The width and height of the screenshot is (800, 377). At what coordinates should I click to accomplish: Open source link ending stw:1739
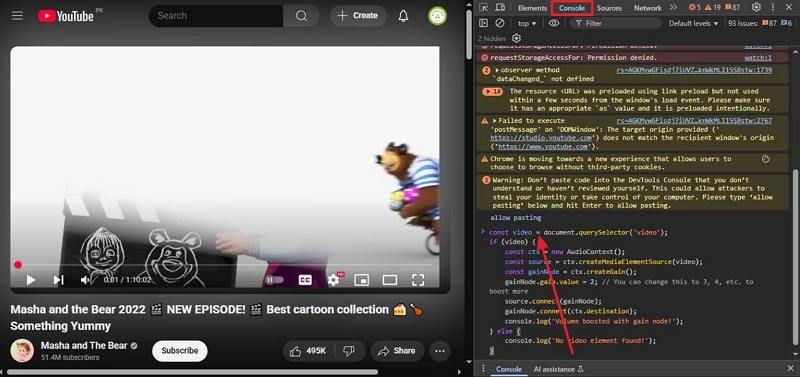[694, 70]
